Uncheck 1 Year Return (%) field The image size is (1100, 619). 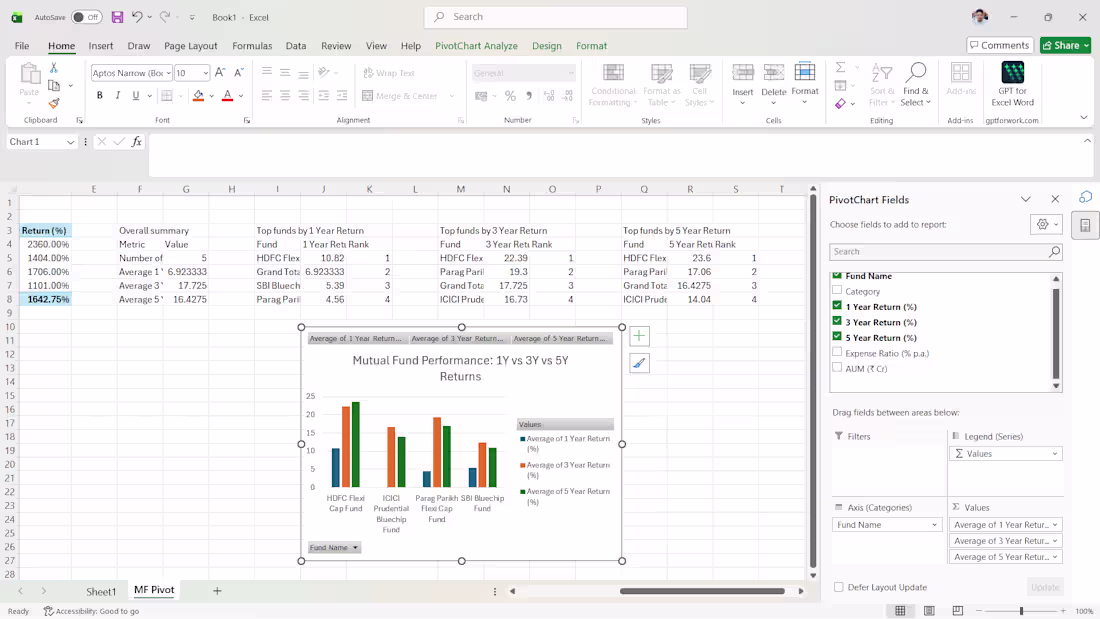(837, 306)
